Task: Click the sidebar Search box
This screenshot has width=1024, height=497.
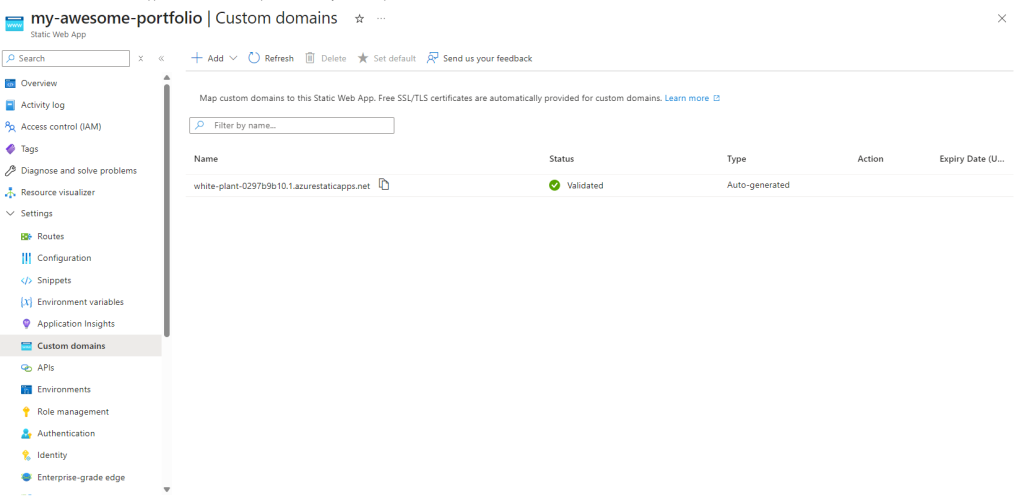Action: coord(68,59)
